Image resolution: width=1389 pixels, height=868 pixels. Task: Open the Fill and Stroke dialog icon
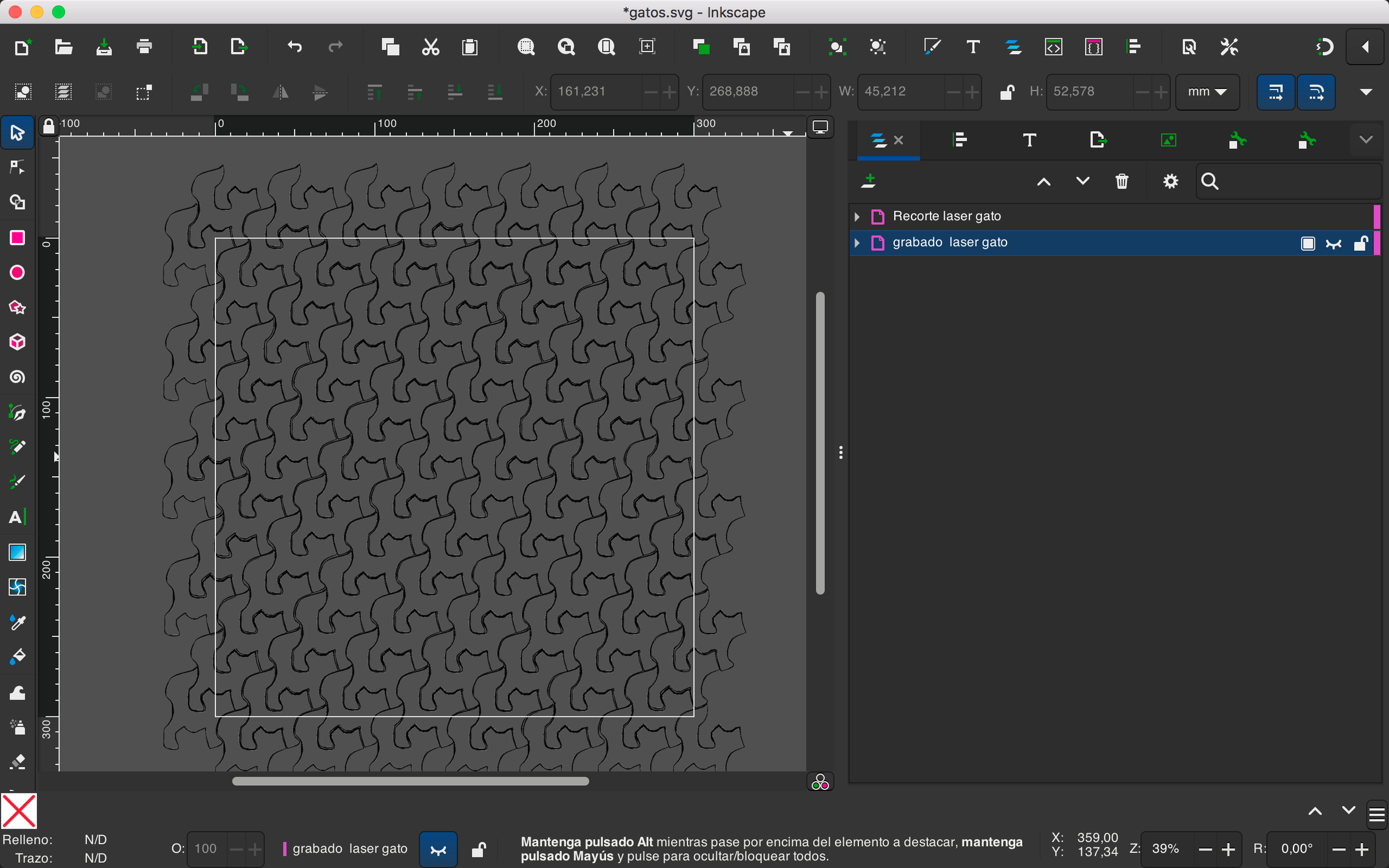[932, 47]
